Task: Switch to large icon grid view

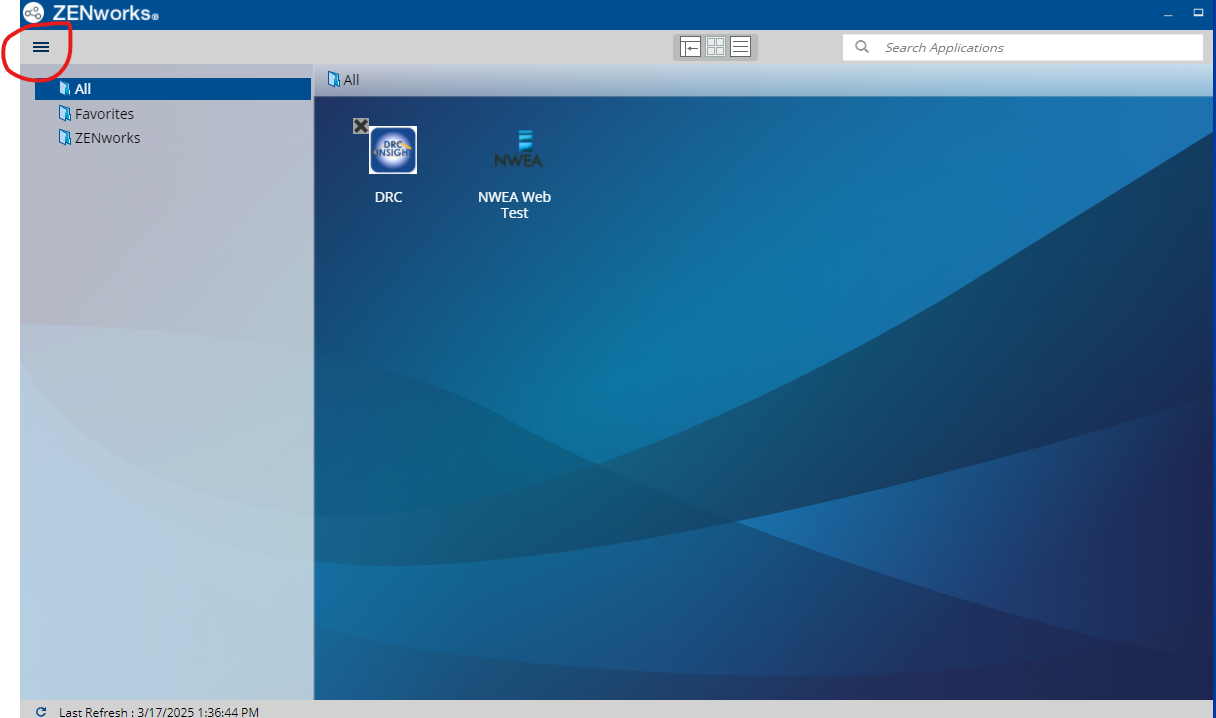Action: (715, 47)
